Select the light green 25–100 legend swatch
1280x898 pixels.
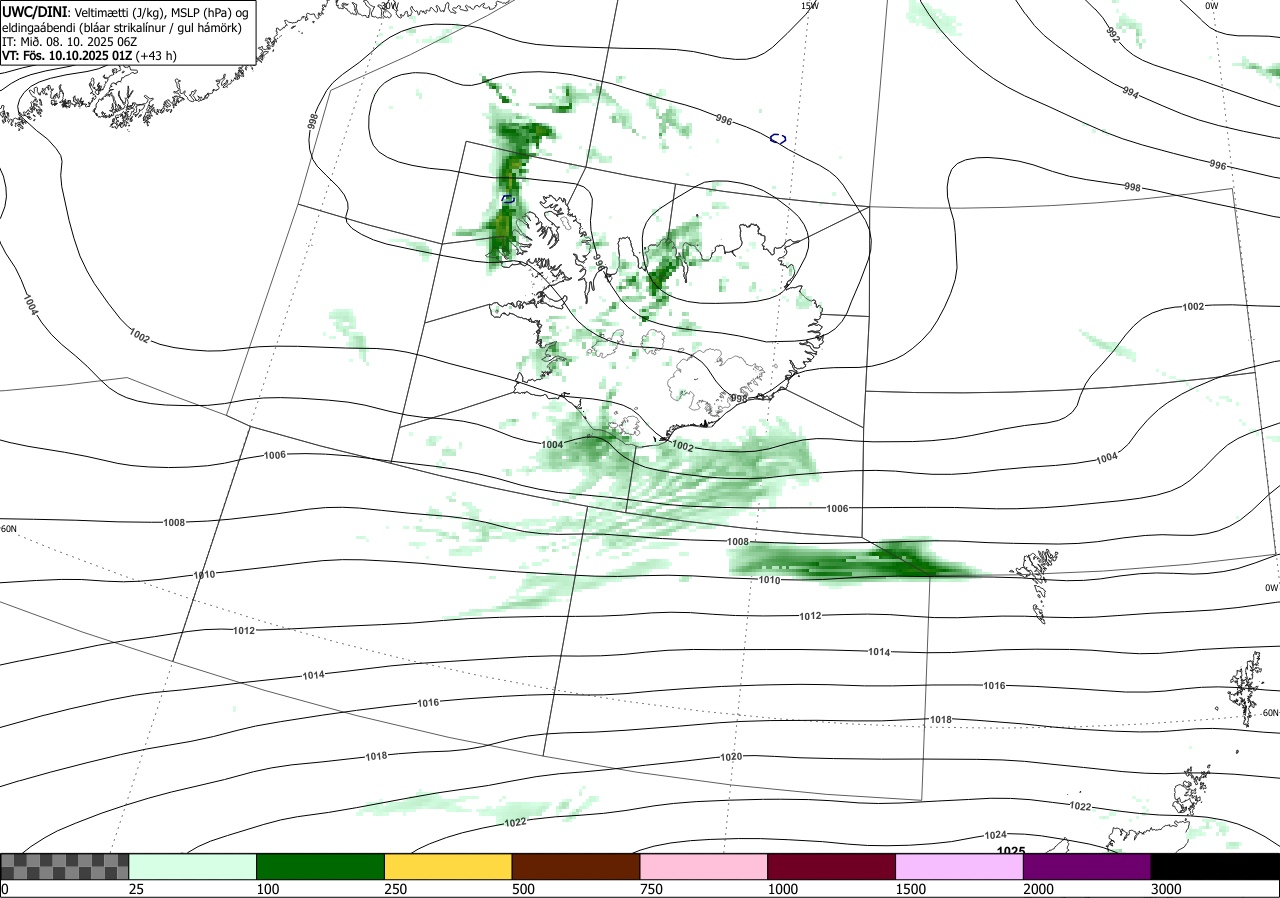click(193, 866)
